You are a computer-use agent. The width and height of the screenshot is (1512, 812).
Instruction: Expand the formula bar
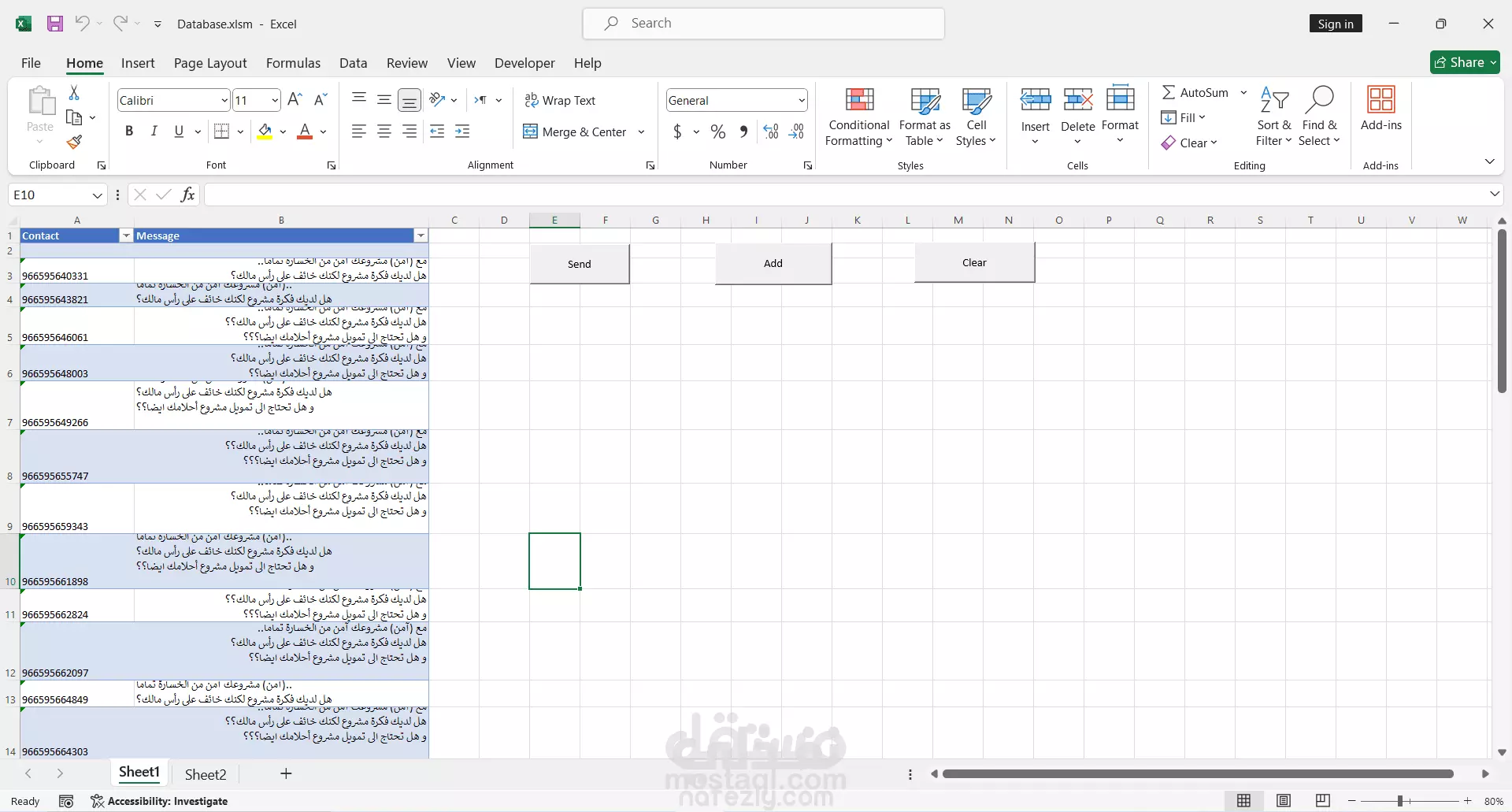click(x=1495, y=194)
